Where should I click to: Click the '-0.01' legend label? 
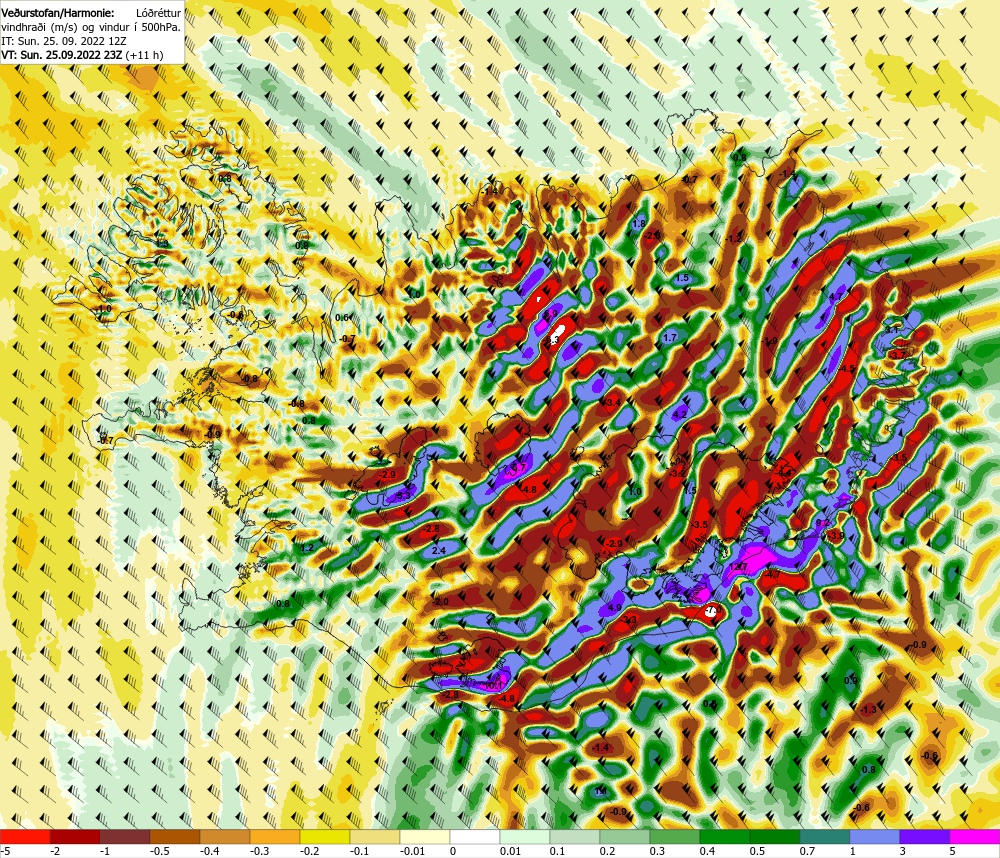coord(412,851)
